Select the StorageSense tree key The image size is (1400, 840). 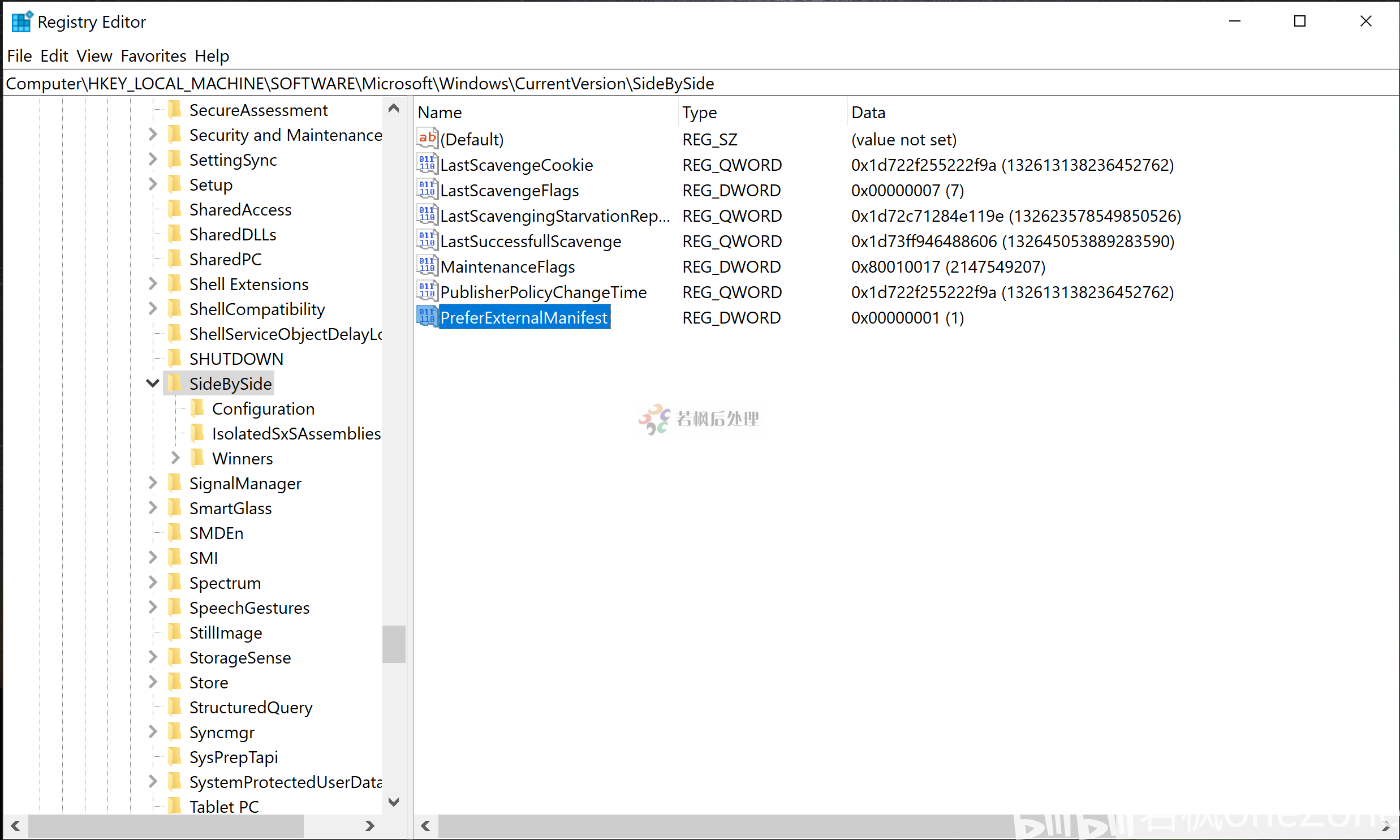[240, 657]
